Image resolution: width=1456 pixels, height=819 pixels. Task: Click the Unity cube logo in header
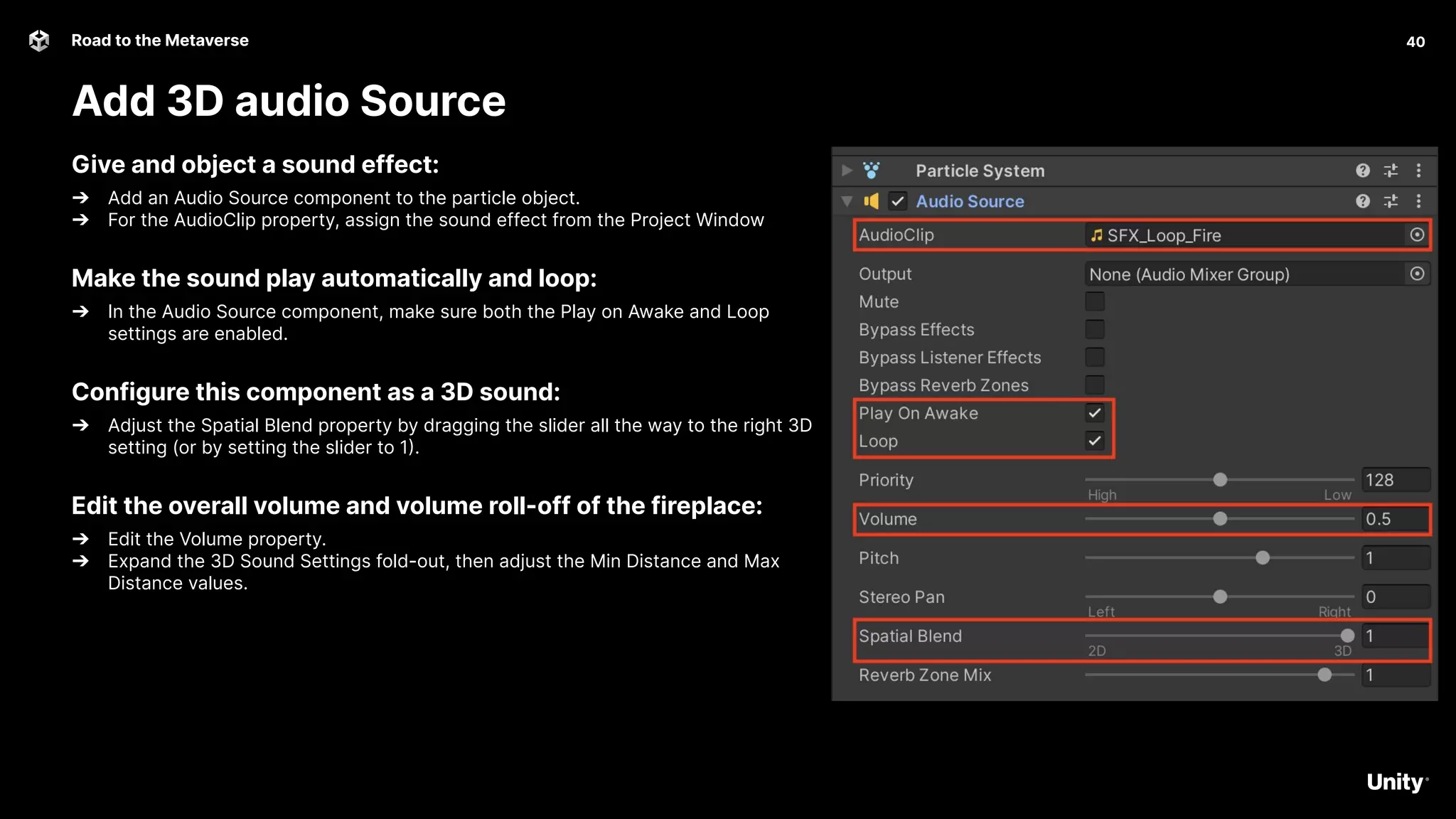[x=39, y=41]
